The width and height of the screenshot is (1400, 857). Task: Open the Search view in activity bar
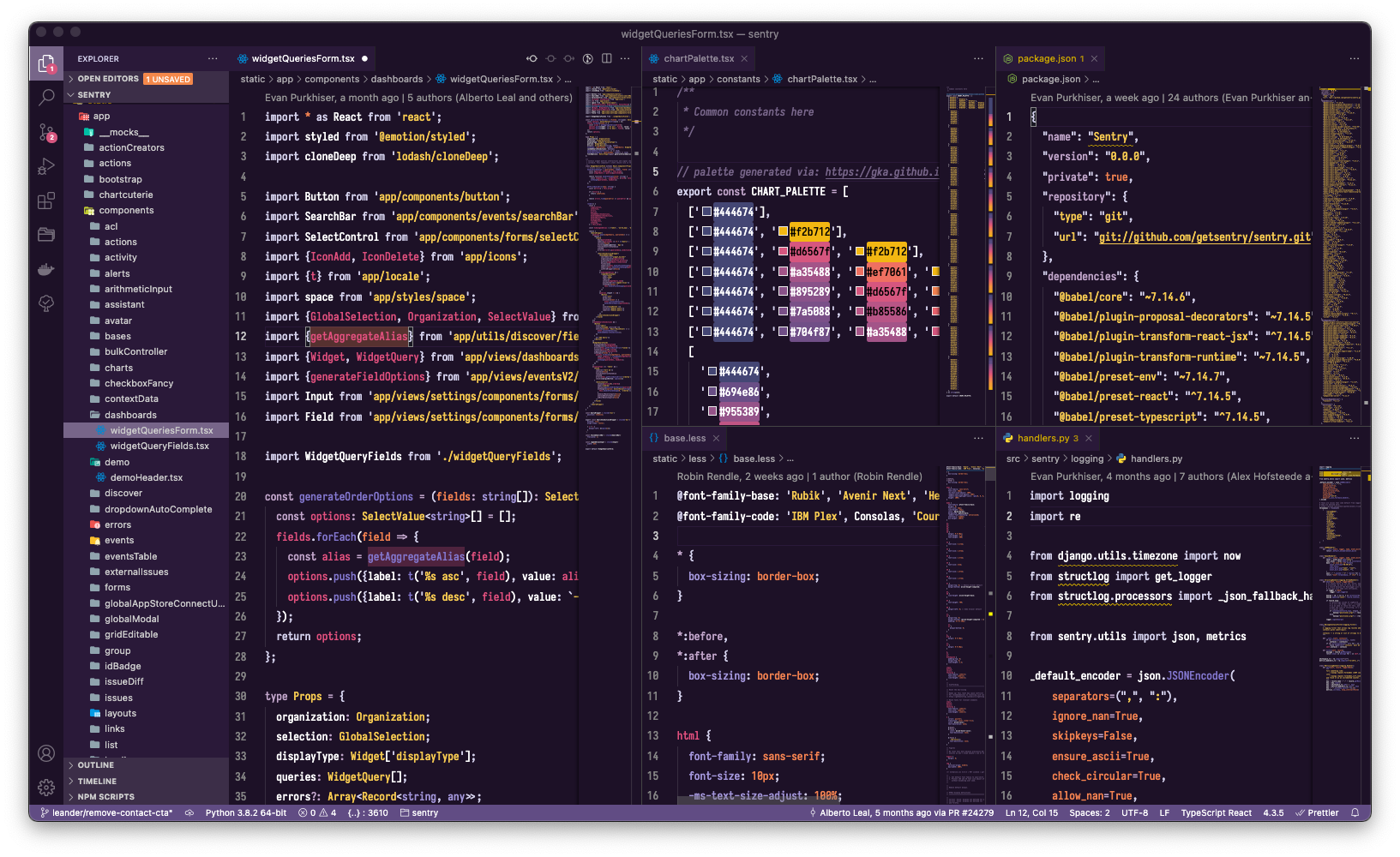tap(46, 97)
